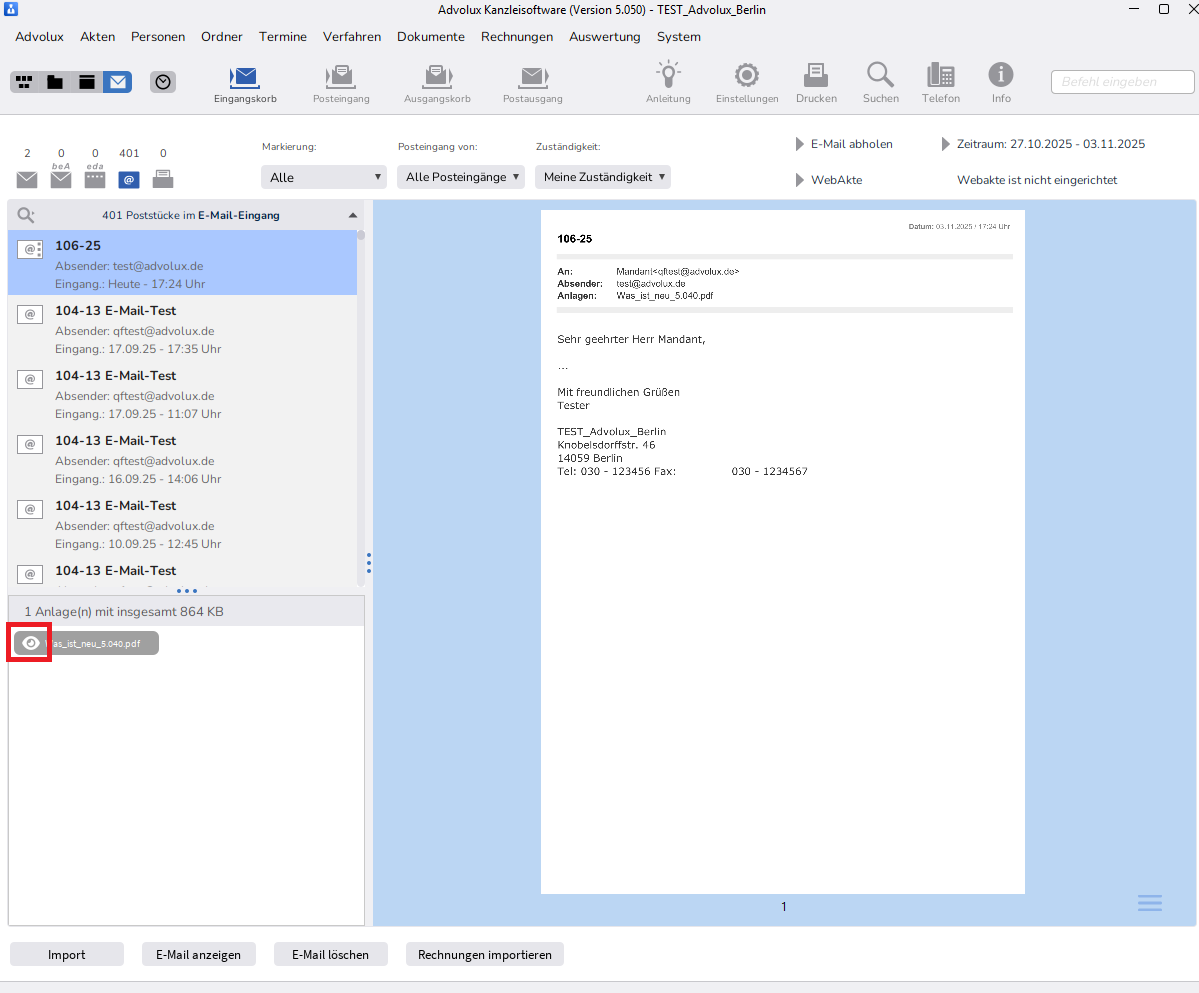The image size is (1199, 993).
Task: Click the Befehl eingeben input field
Action: tap(1122, 82)
